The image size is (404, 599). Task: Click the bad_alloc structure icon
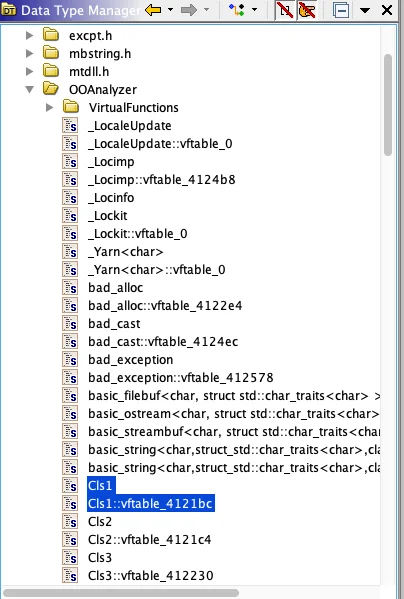70,287
